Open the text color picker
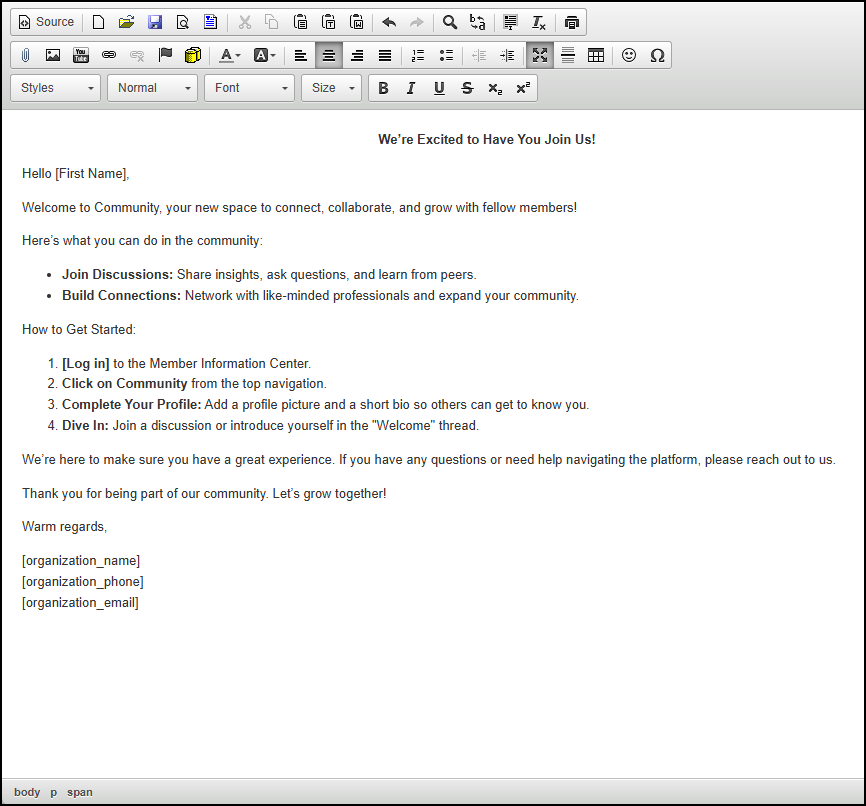This screenshot has width=866, height=806. pyautogui.click(x=230, y=55)
